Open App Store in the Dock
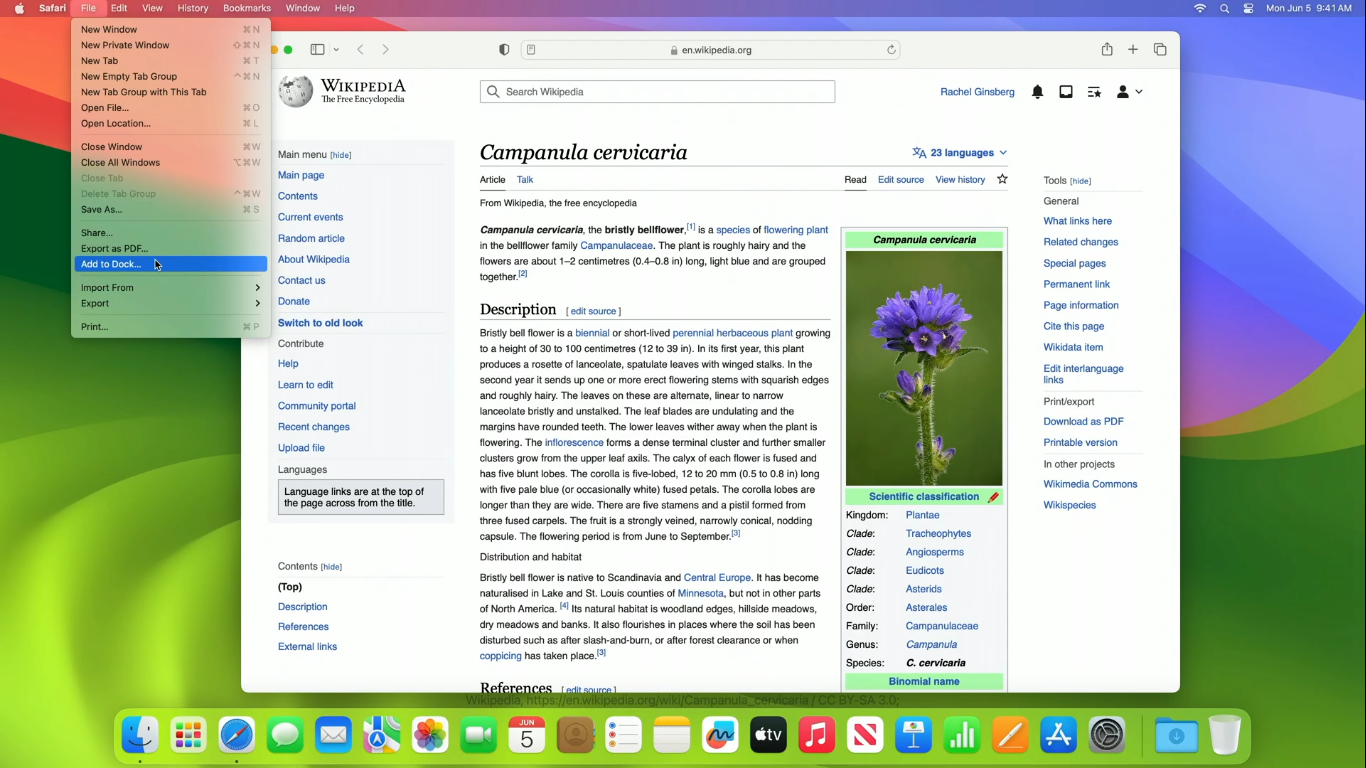 click(1058, 736)
